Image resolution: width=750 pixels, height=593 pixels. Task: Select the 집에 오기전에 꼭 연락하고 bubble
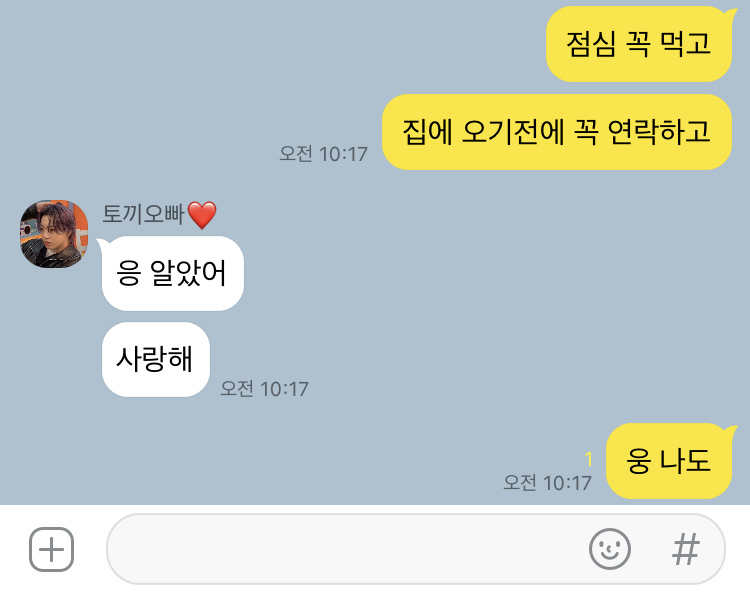pyautogui.click(x=557, y=132)
